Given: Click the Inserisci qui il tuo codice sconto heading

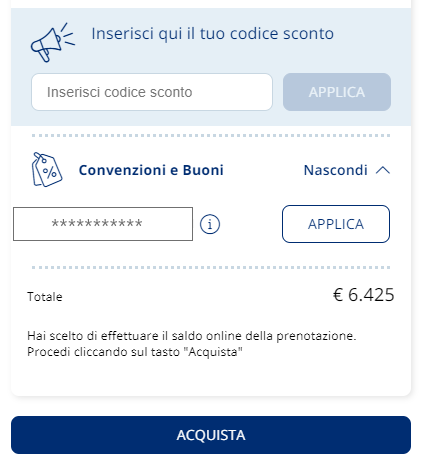Looking at the screenshot, I should pos(213,34).
